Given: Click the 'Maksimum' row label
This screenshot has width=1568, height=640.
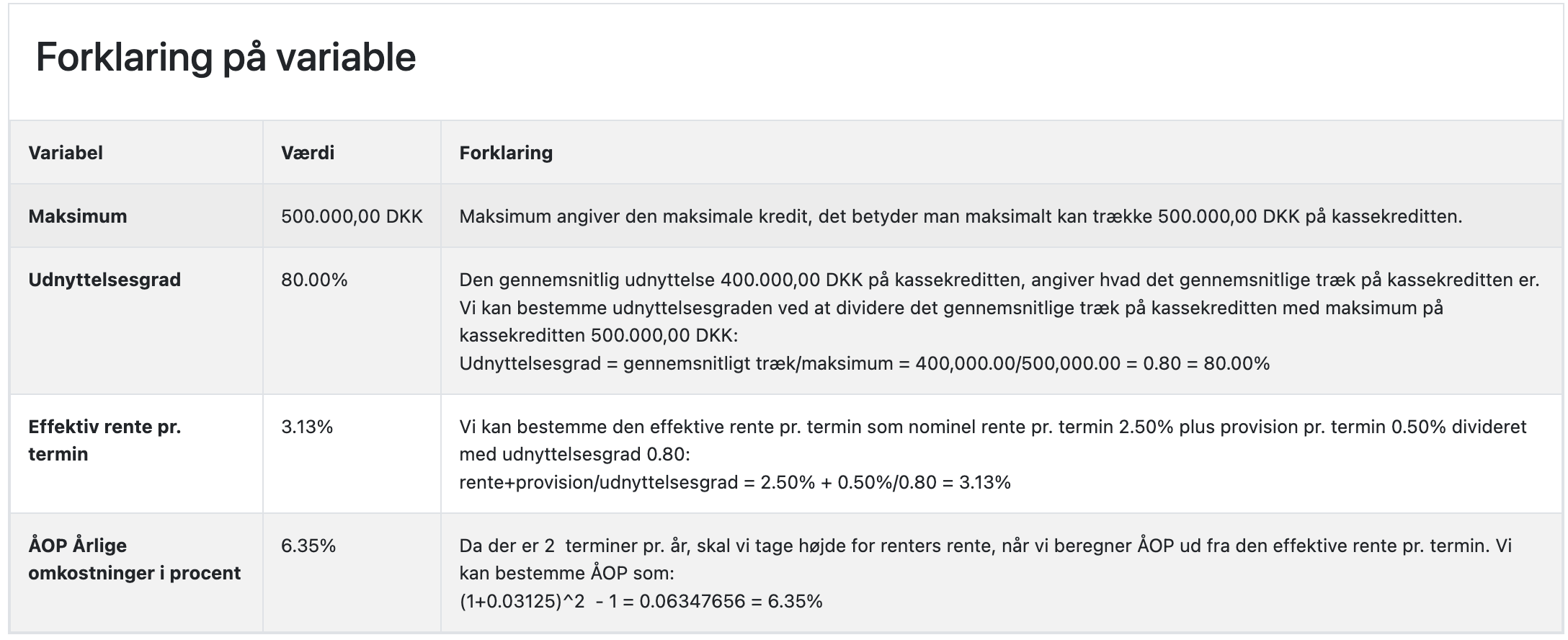Looking at the screenshot, I should 78,216.
